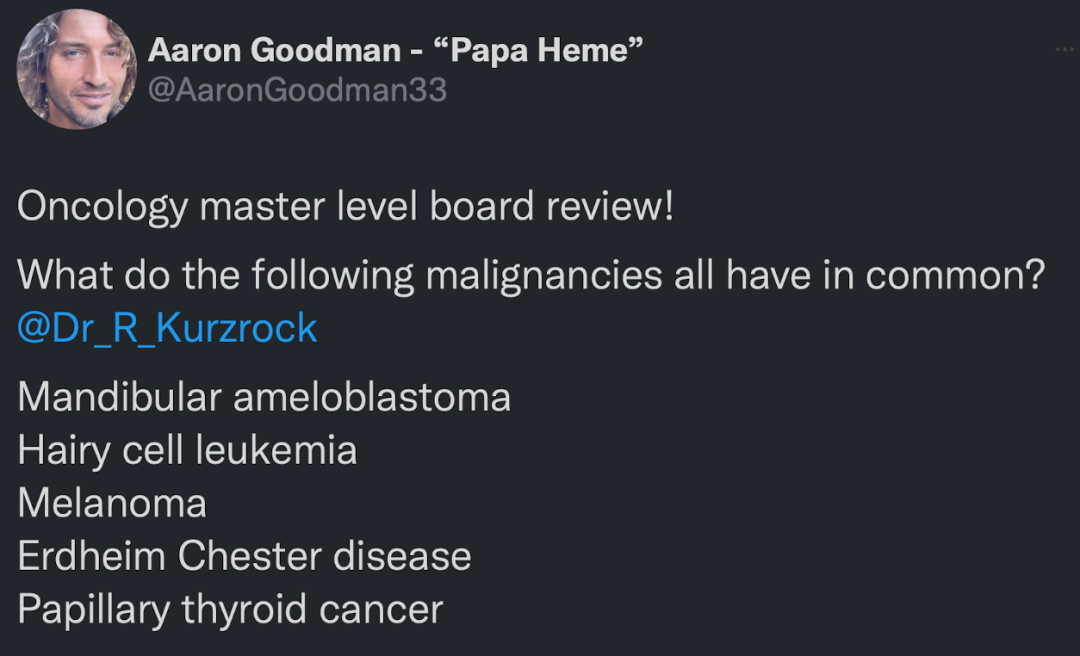Click the "Papillary thyroid cancer" line

pos(230,609)
